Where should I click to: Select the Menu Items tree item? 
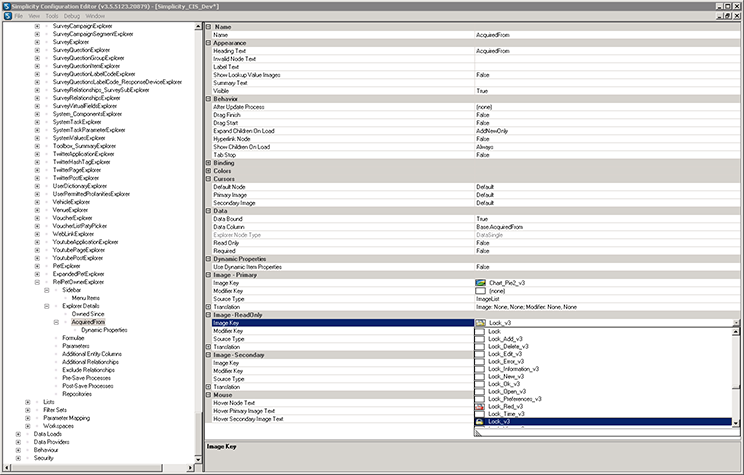tap(85, 298)
